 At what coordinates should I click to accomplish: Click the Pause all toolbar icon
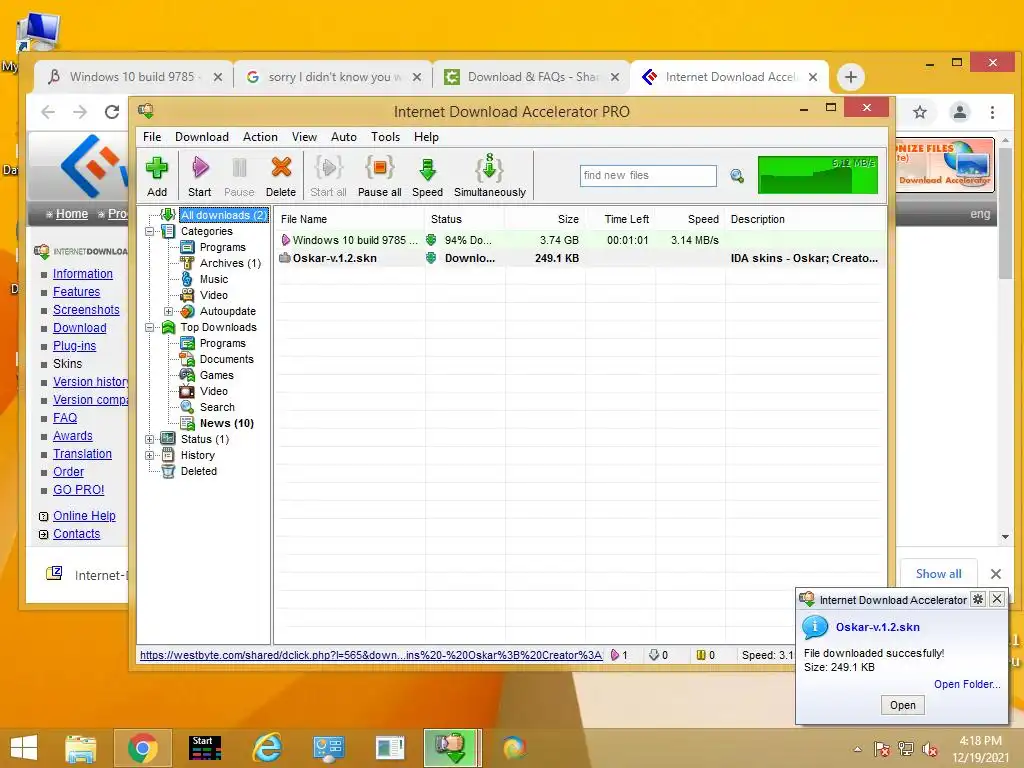point(379,176)
